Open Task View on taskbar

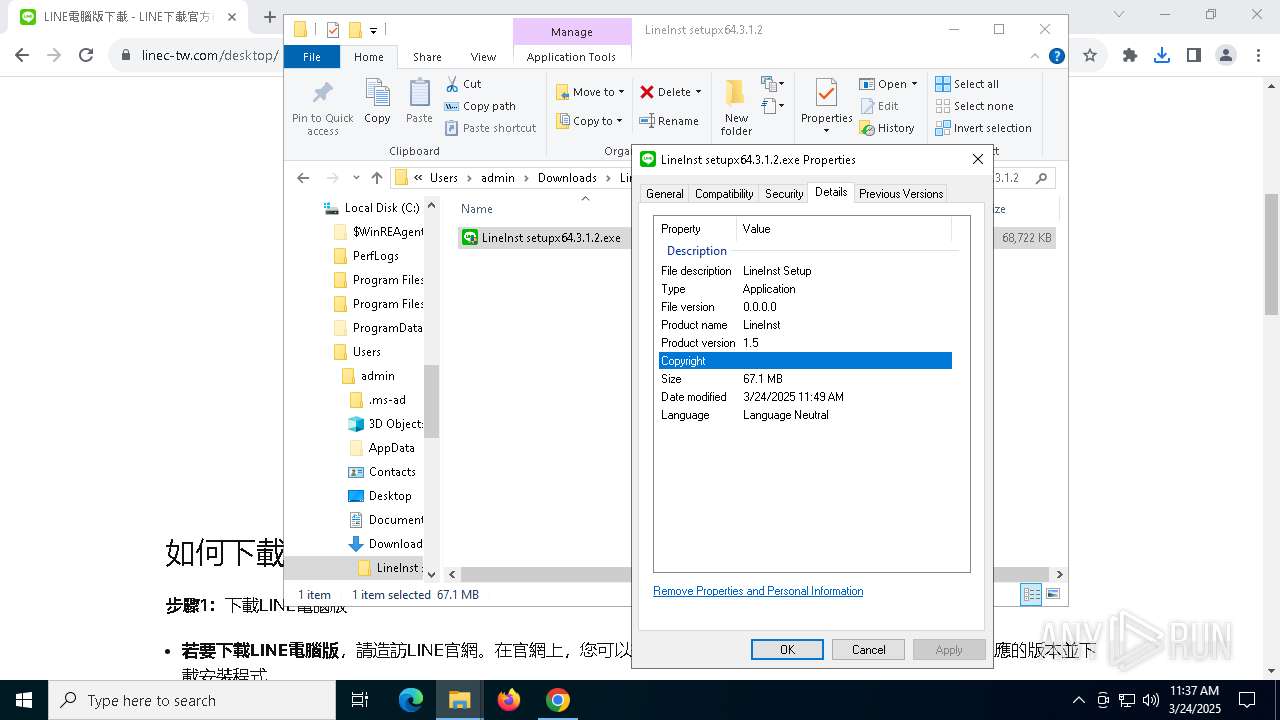click(x=360, y=700)
